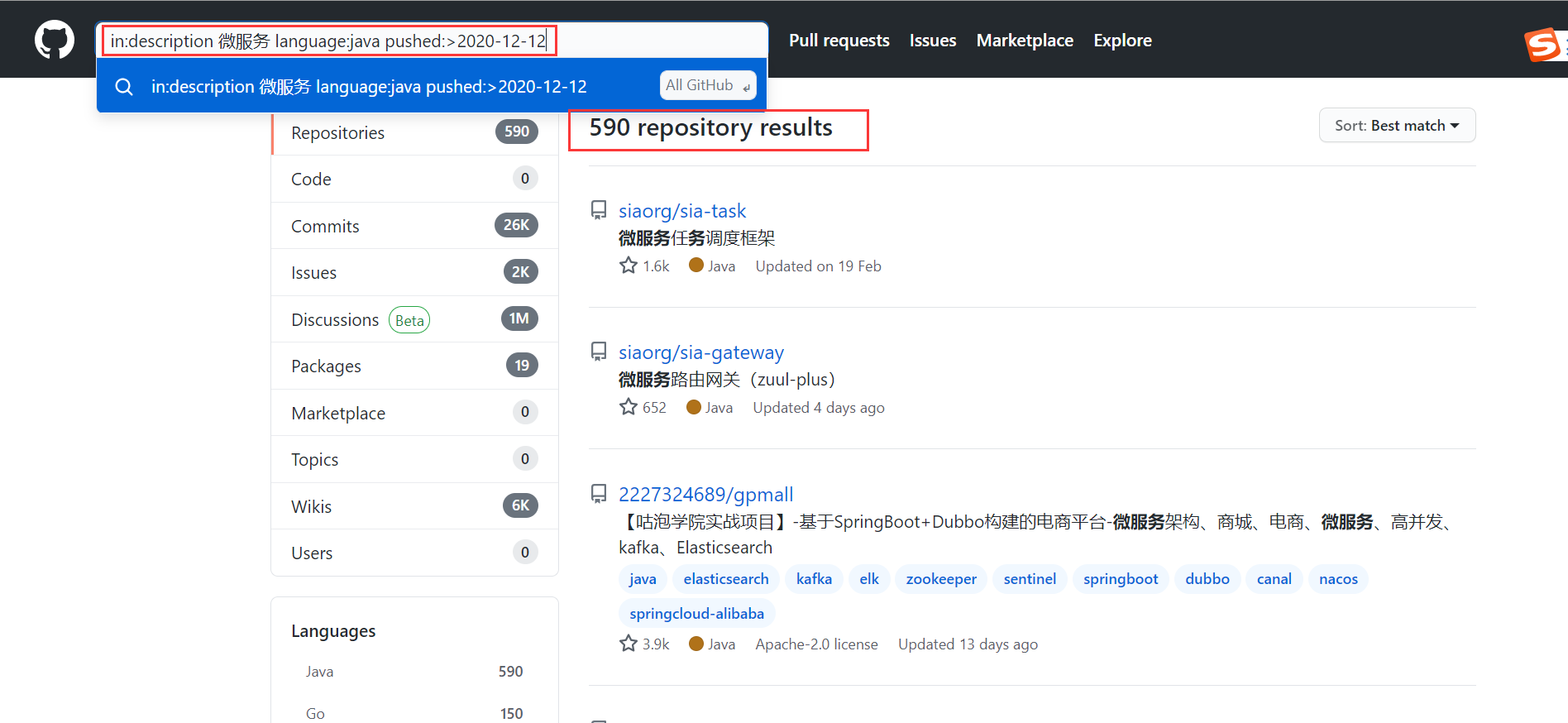
Task: Select the Repositories filter in the sidebar
Action: point(415,132)
